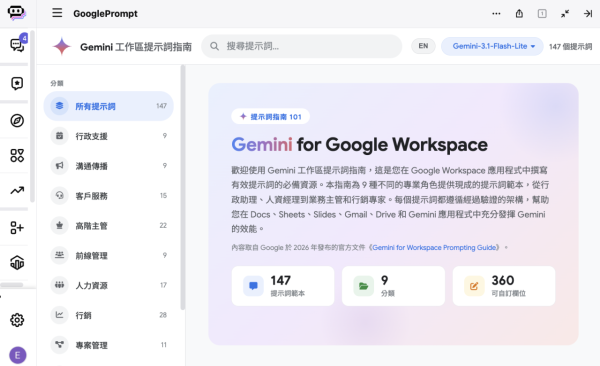The width and height of the screenshot is (600, 366).
Task: Click the share upload icon
Action: pyautogui.click(x=519, y=13)
